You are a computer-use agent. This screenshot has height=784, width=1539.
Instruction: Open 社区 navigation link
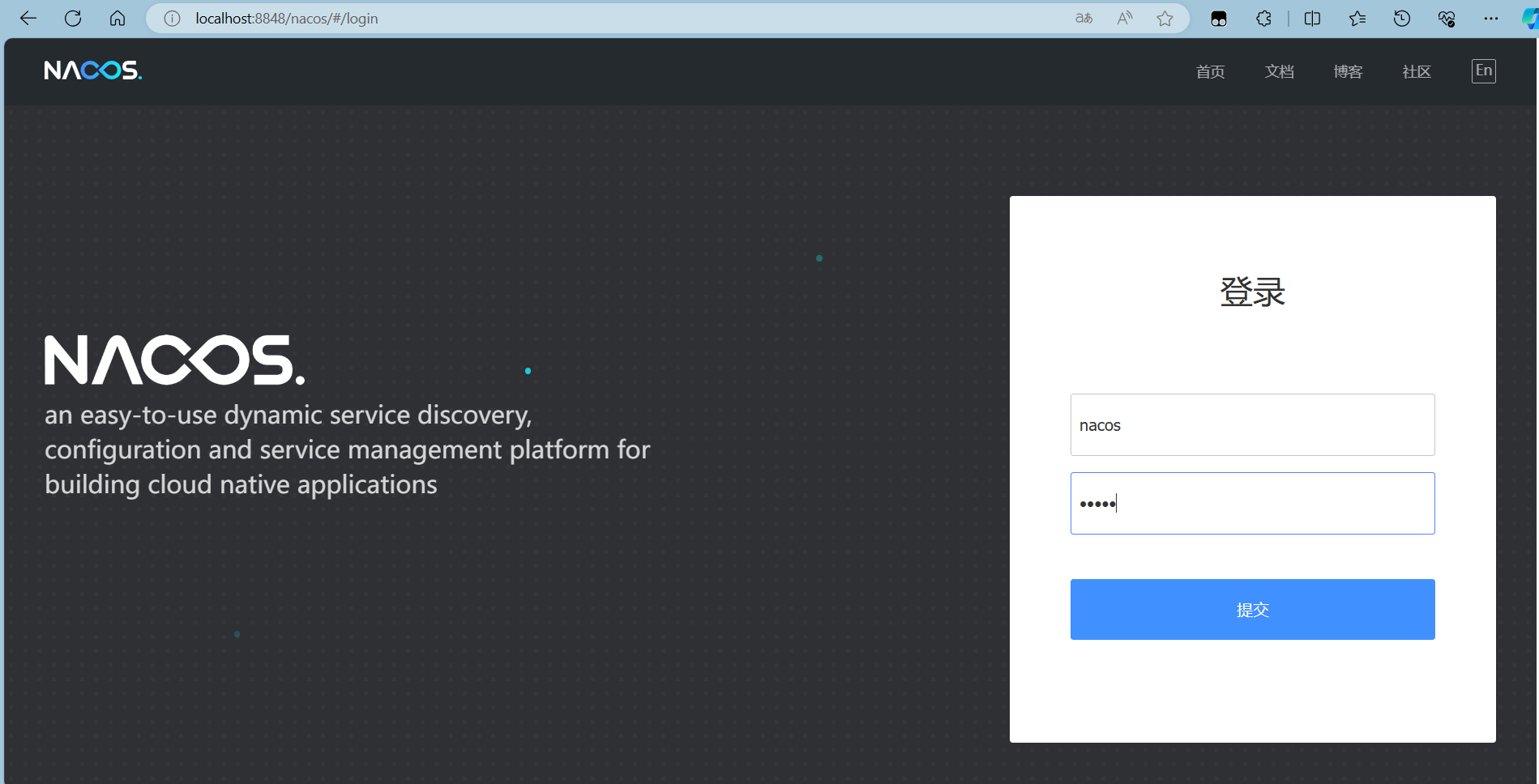point(1417,72)
